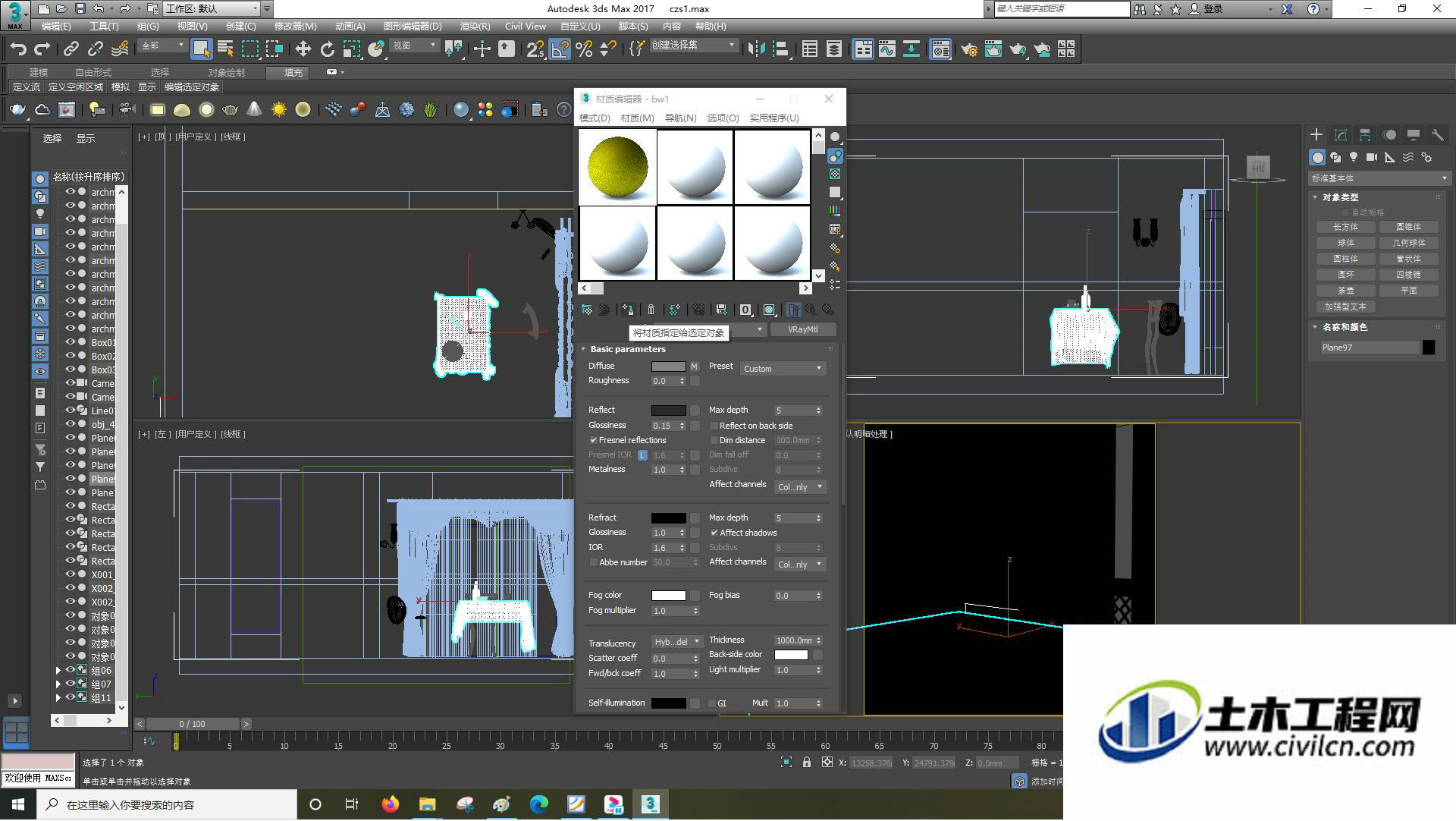The width and height of the screenshot is (1456, 821).
Task: Activate the Select Object tool
Action: [201, 49]
